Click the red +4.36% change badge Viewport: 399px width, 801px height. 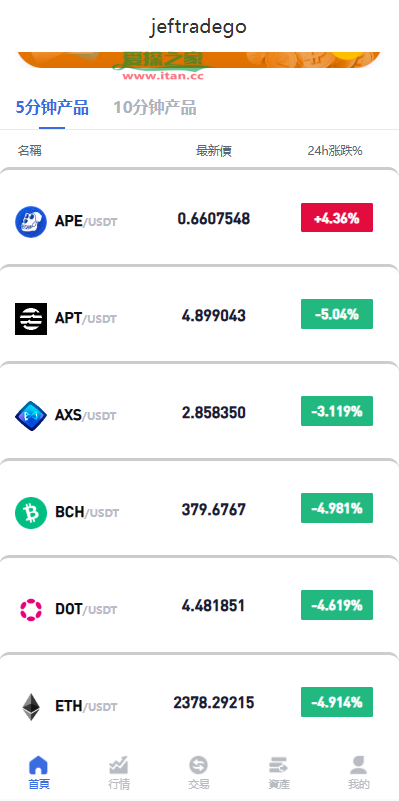(x=337, y=218)
